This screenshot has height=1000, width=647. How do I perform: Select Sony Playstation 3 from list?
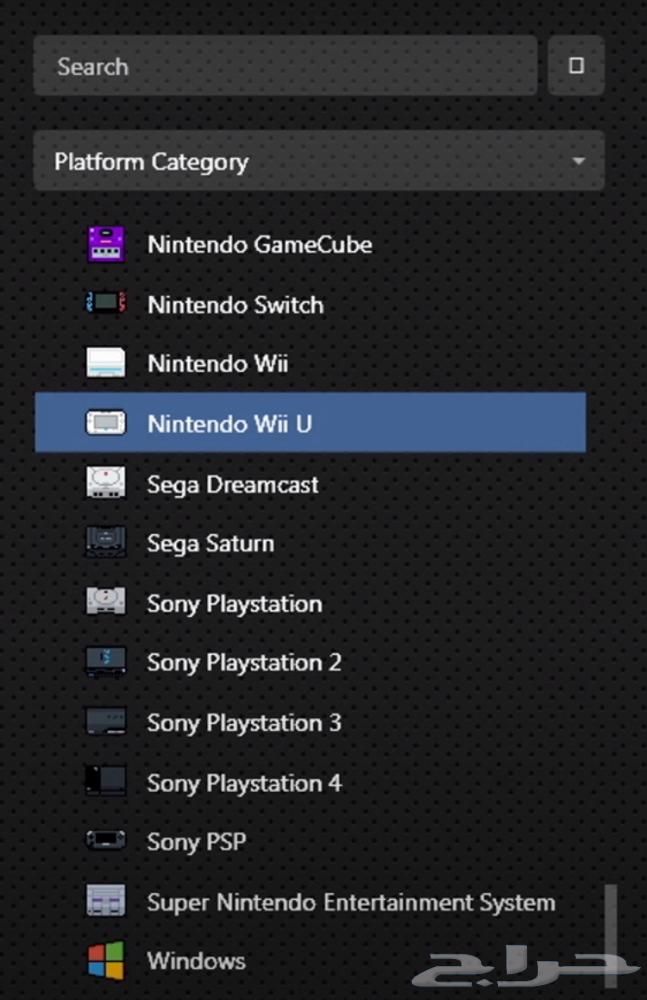pos(244,722)
